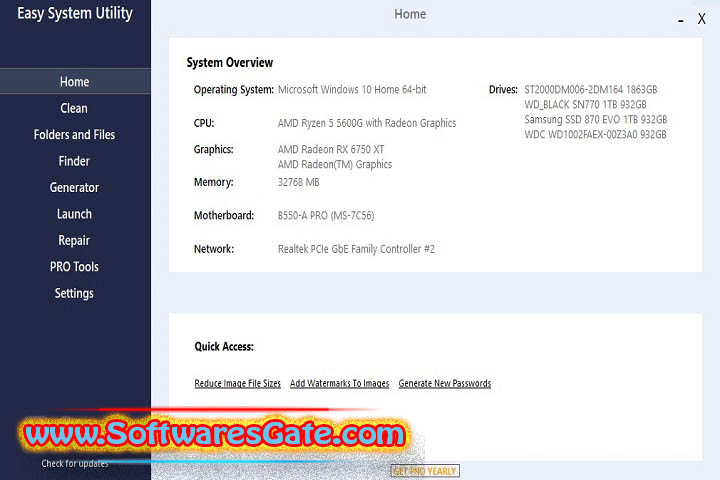The width and height of the screenshot is (720, 480).
Task: Click Check for updates
Action: (75, 463)
